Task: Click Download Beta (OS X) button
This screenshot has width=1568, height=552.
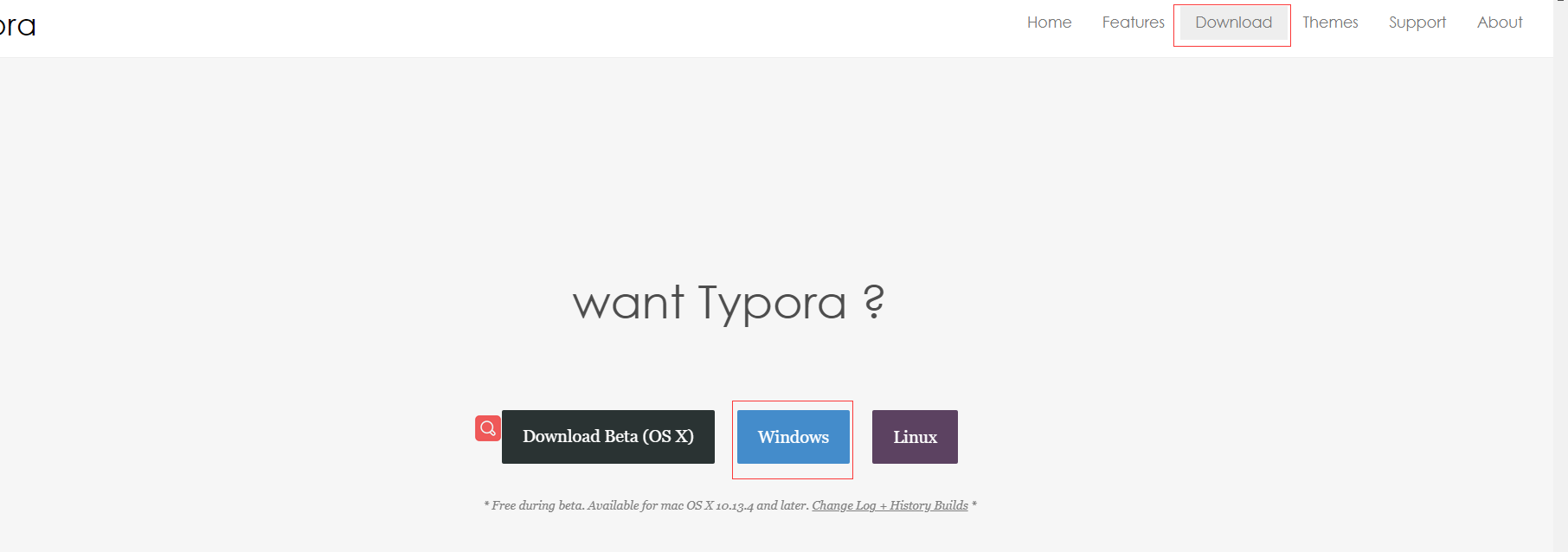Action: (608, 437)
